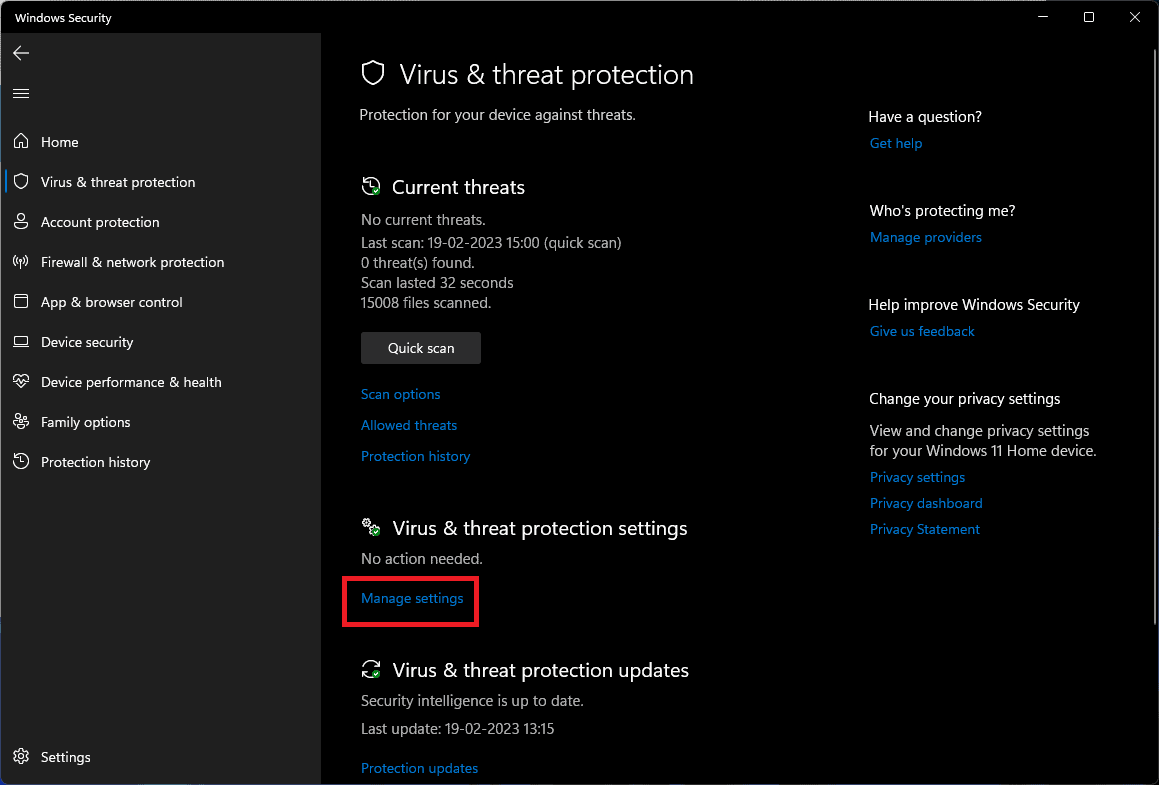
Task: Click the Device security laptop icon
Action: pos(21,342)
